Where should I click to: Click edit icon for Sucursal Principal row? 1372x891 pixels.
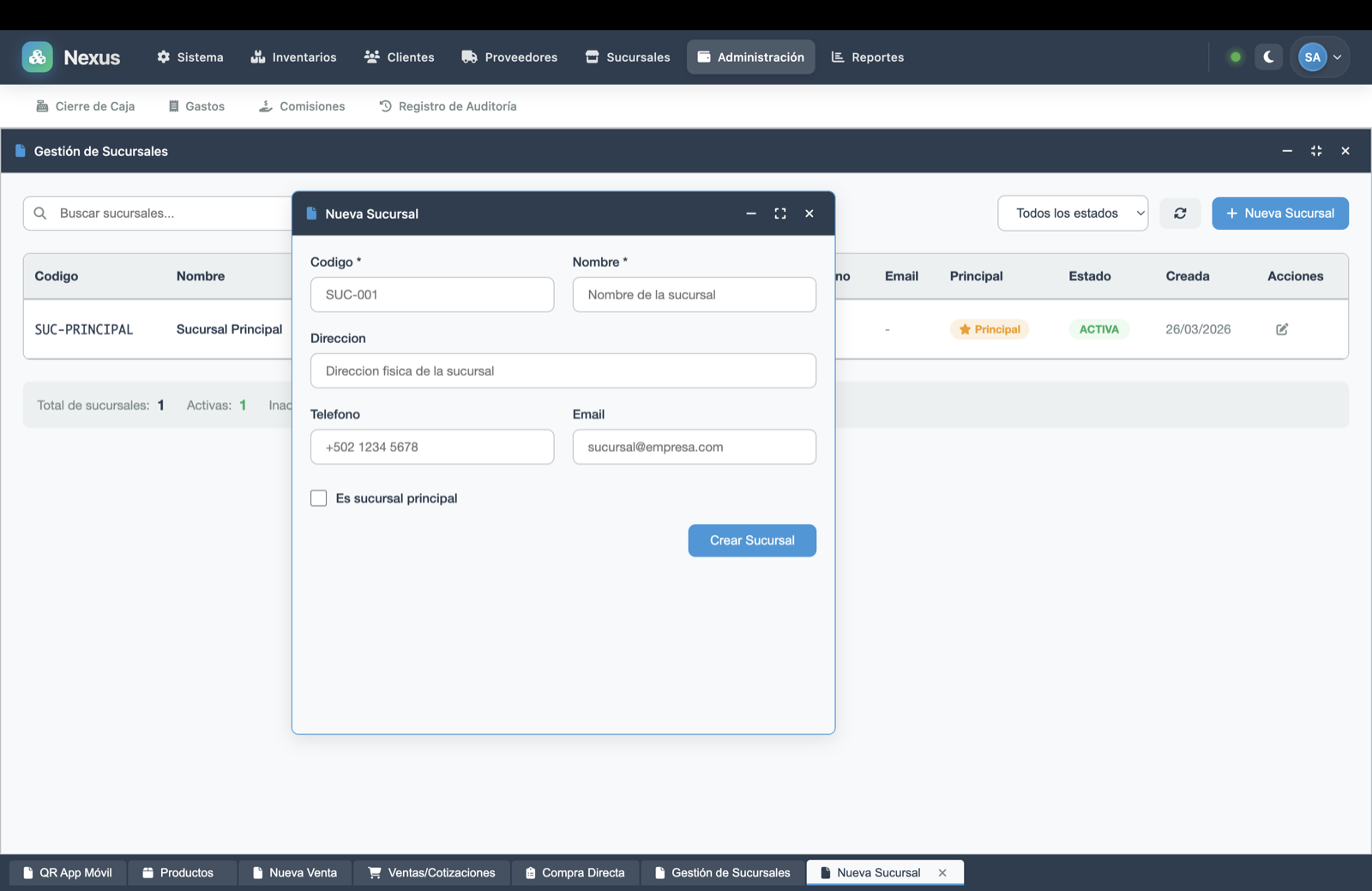coord(1281,329)
